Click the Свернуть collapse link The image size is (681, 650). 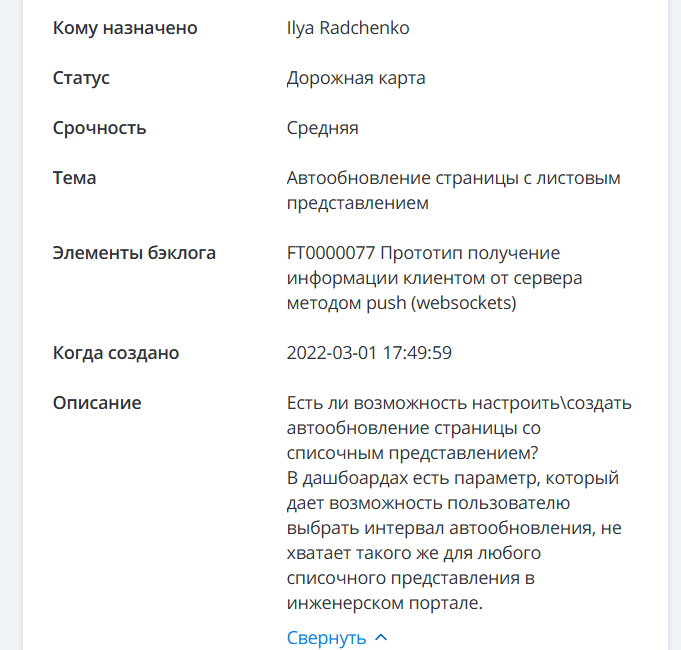326,638
